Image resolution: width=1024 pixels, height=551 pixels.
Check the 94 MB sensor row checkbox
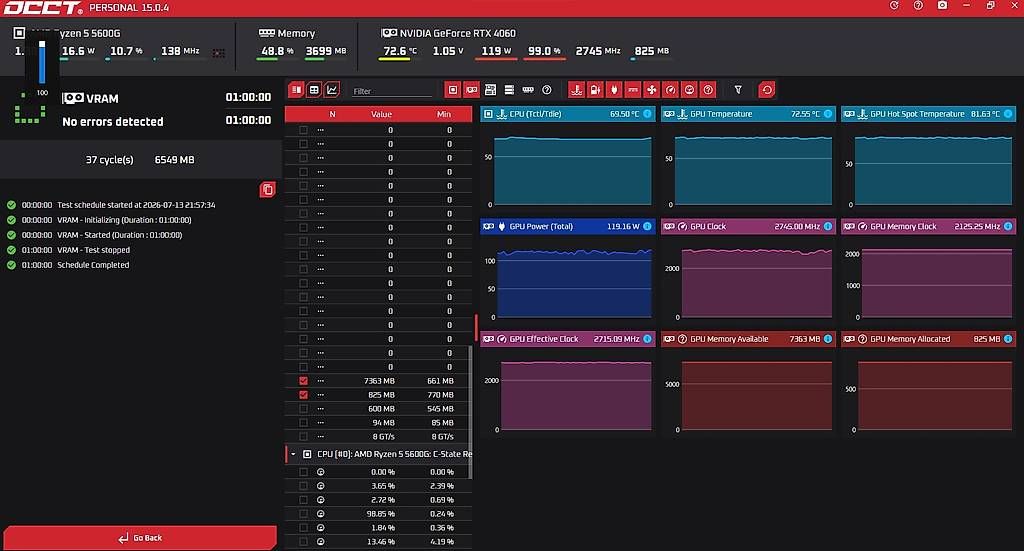click(303, 422)
